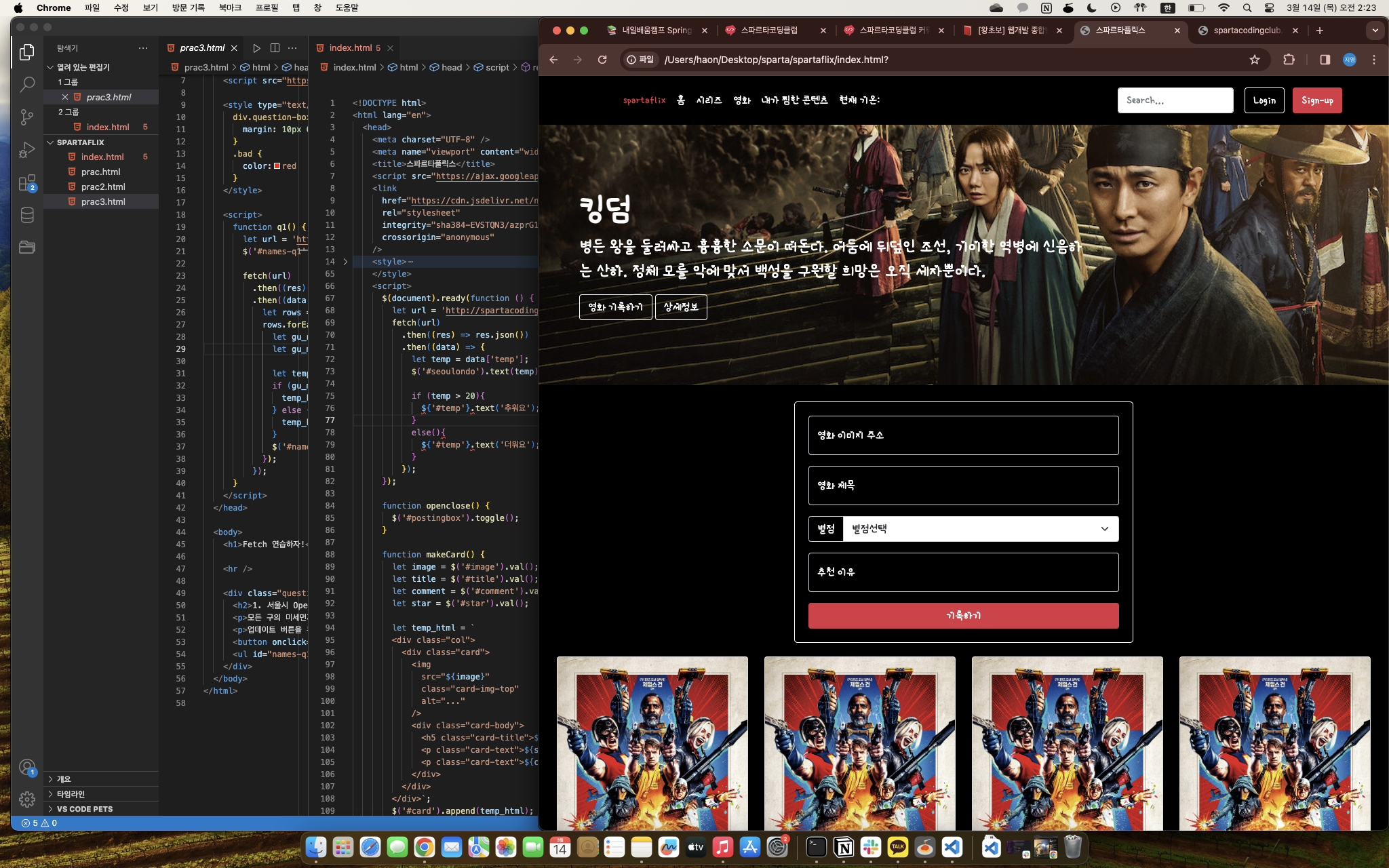This screenshot has width=1389, height=868.
Task: Bookmark this page with the star icon
Action: coord(1255,60)
